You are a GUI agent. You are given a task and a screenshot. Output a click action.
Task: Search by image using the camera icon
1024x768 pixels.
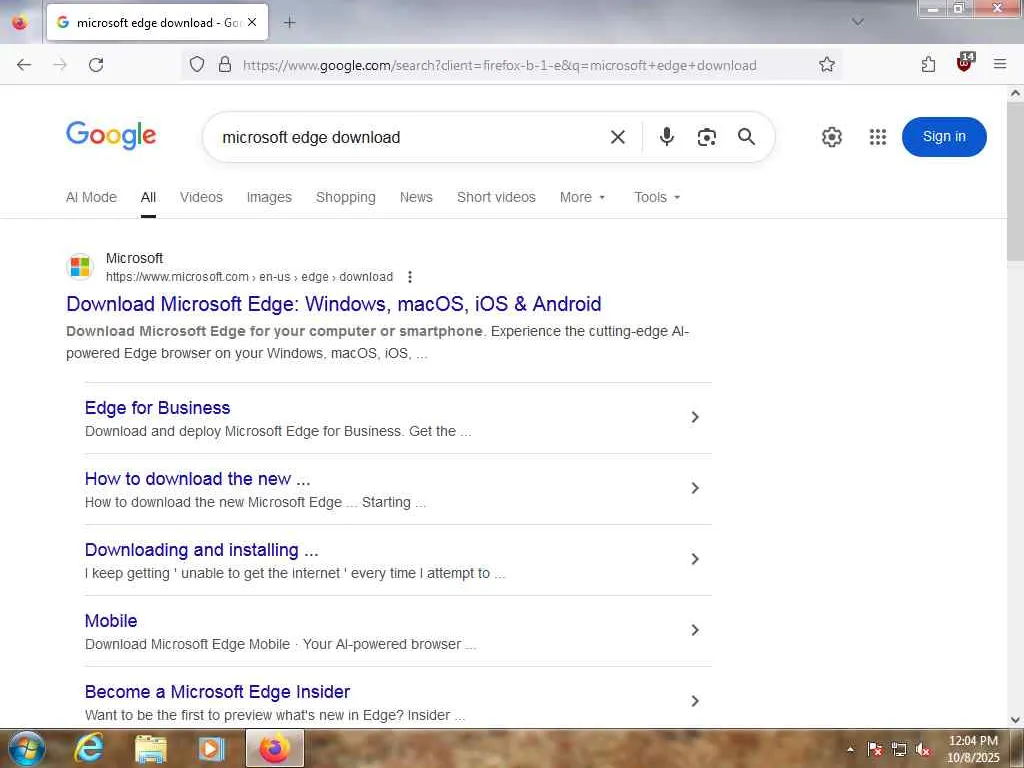[707, 137]
